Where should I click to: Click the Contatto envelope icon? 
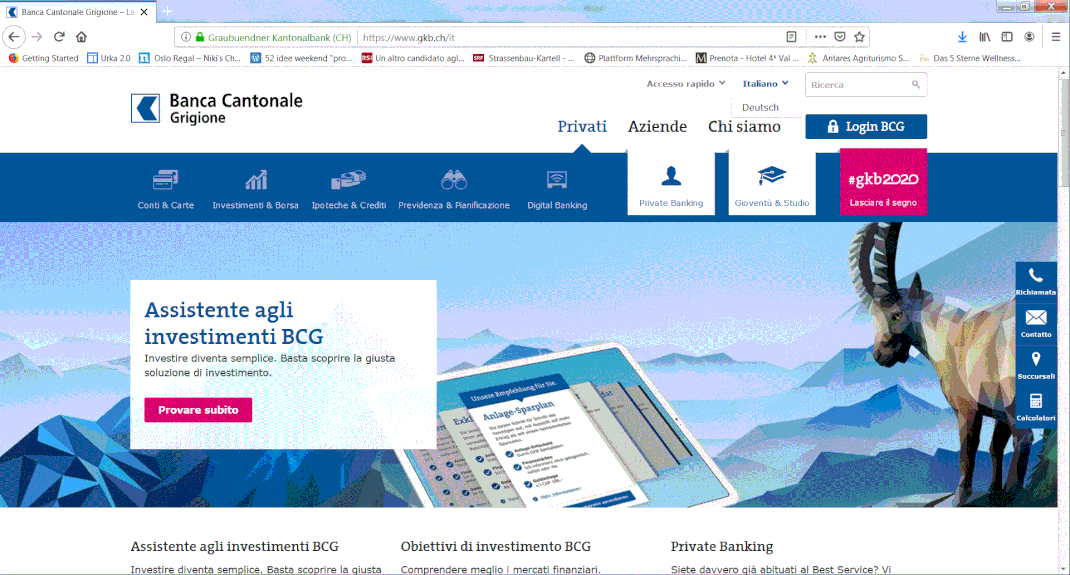point(1036,318)
